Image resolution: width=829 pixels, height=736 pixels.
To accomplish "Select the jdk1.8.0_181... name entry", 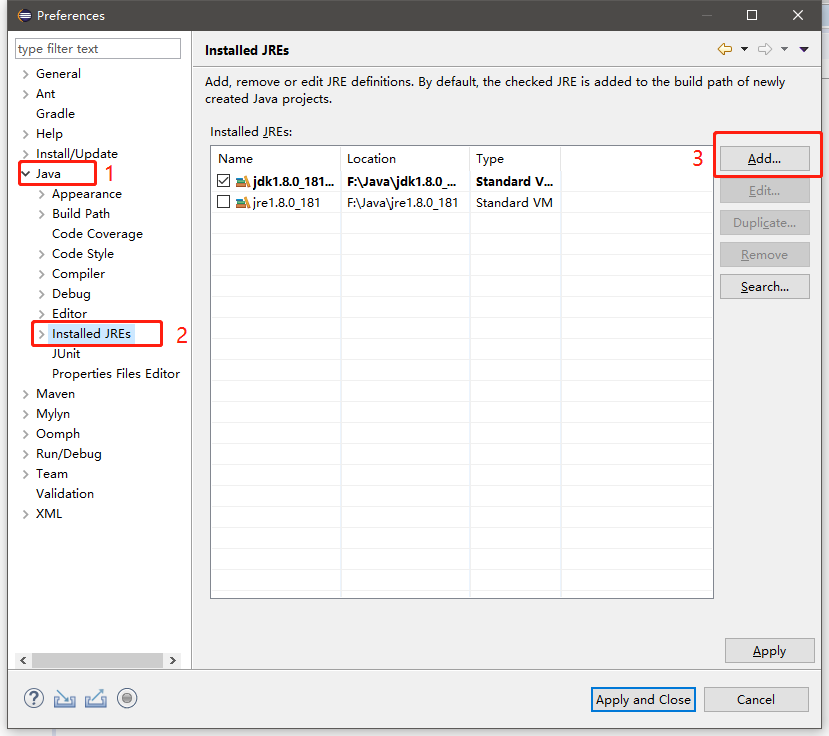I will point(293,181).
